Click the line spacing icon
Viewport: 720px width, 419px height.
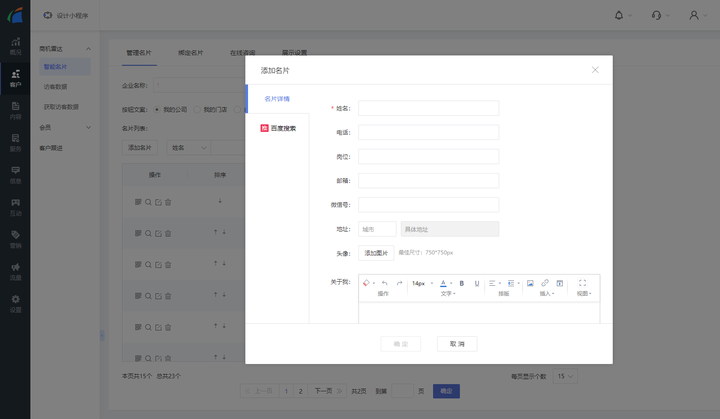pos(511,283)
